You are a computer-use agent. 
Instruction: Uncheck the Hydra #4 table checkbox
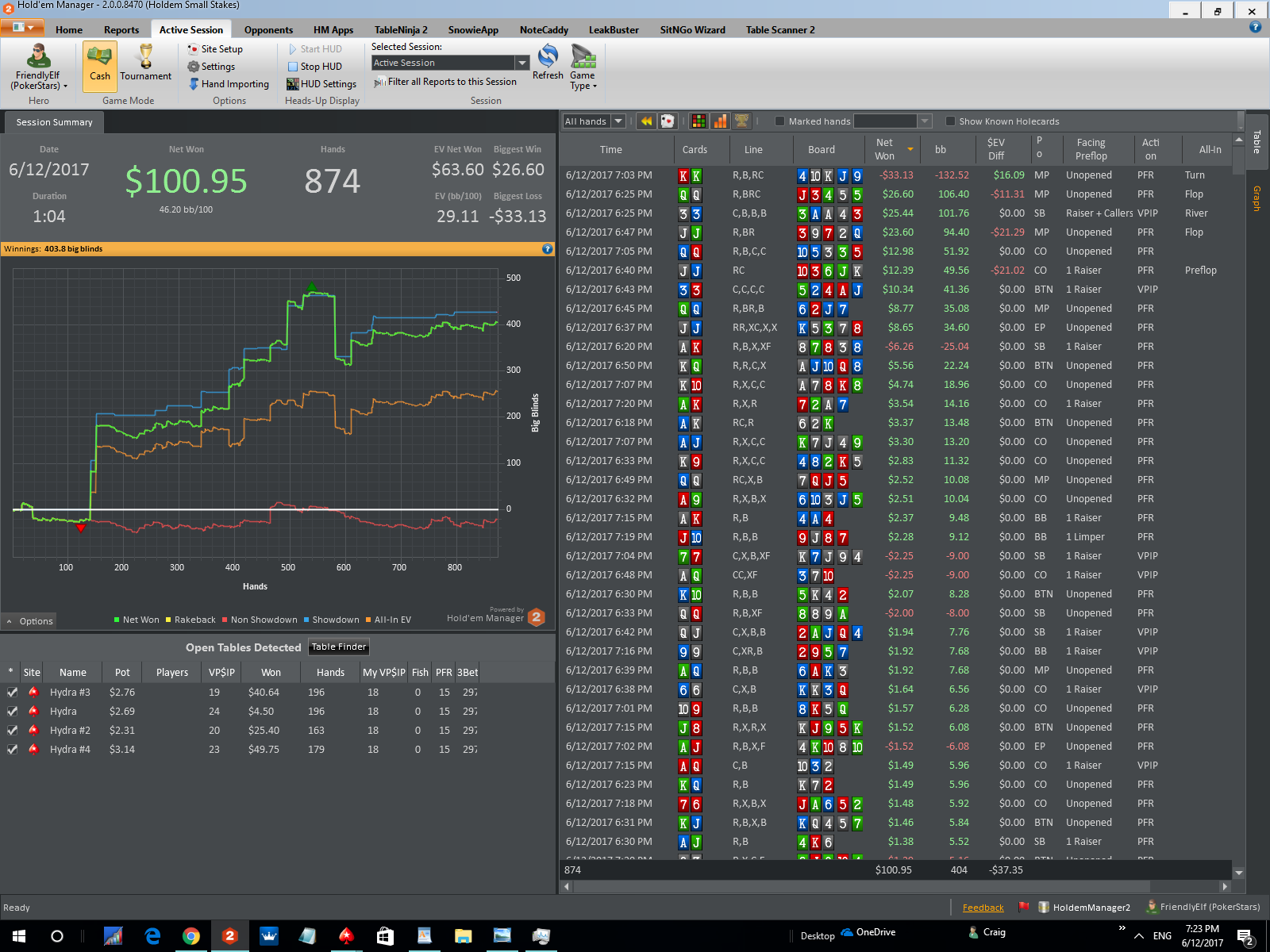(12, 750)
